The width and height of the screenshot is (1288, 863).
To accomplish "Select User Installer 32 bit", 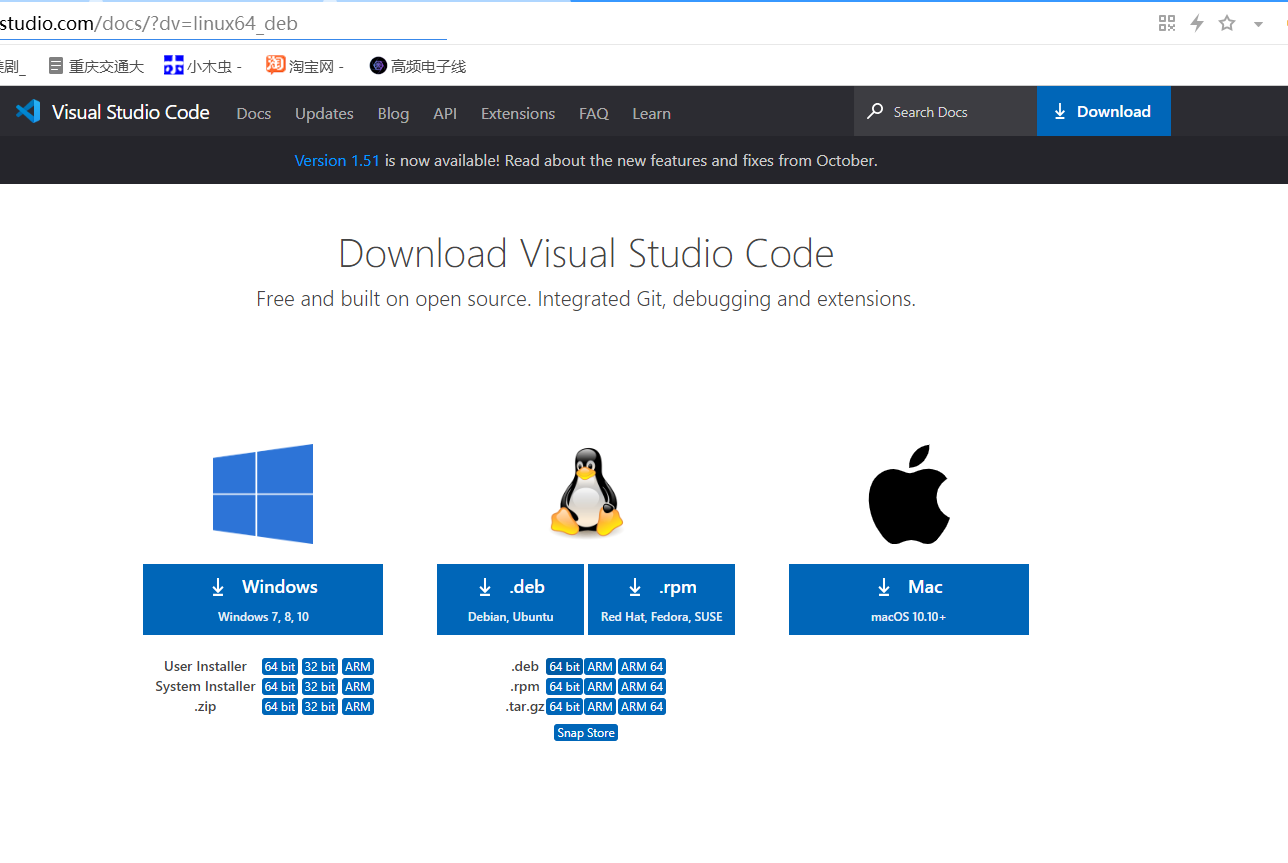I will pyautogui.click(x=320, y=666).
